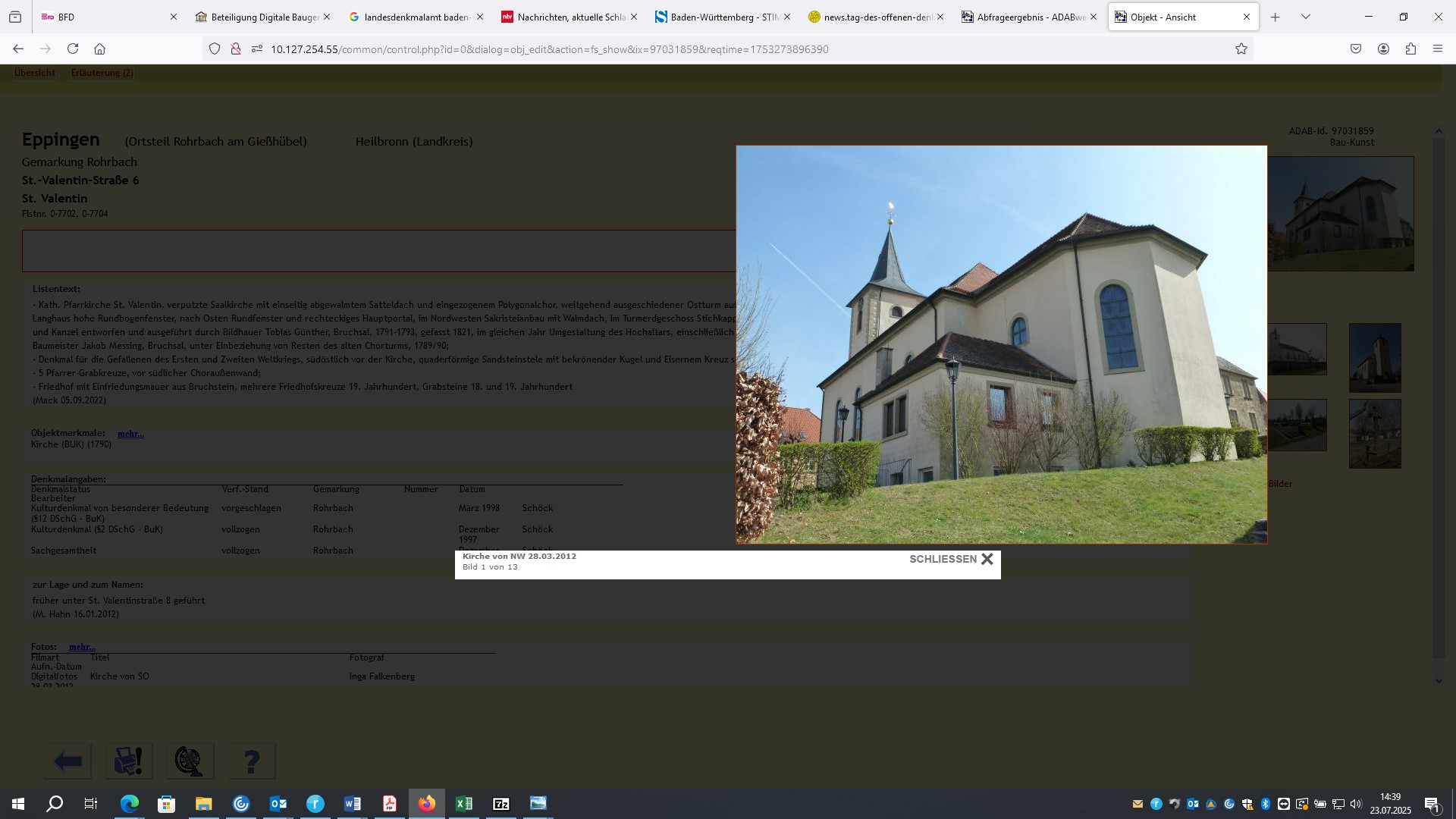Switch to the Beteiligung Digitale Baugenehmigung tab

[x=258, y=17]
